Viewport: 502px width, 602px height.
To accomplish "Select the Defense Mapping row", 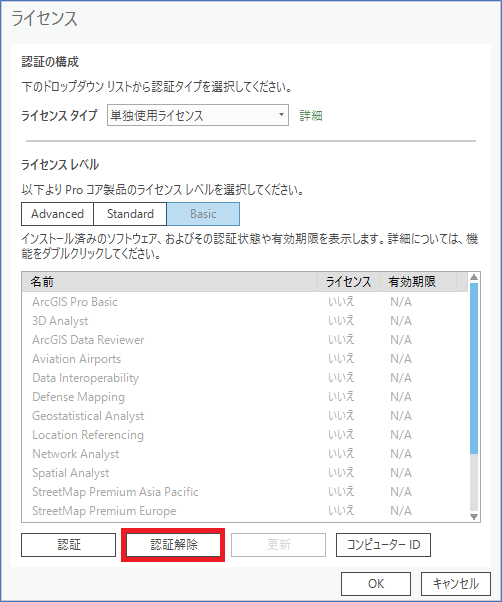I will coord(245,397).
